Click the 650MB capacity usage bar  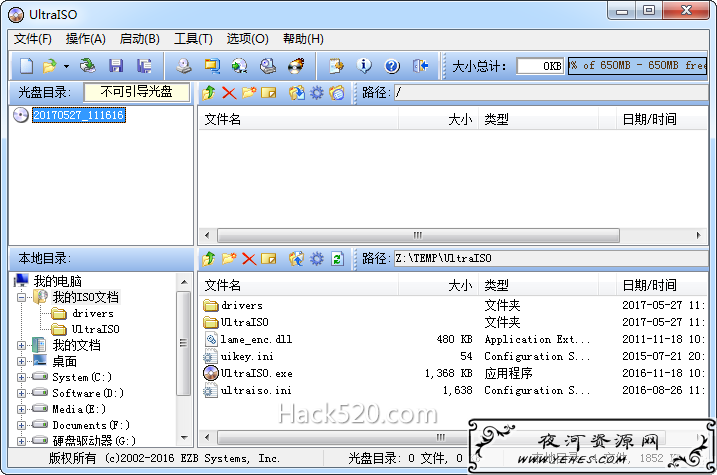[638, 66]
